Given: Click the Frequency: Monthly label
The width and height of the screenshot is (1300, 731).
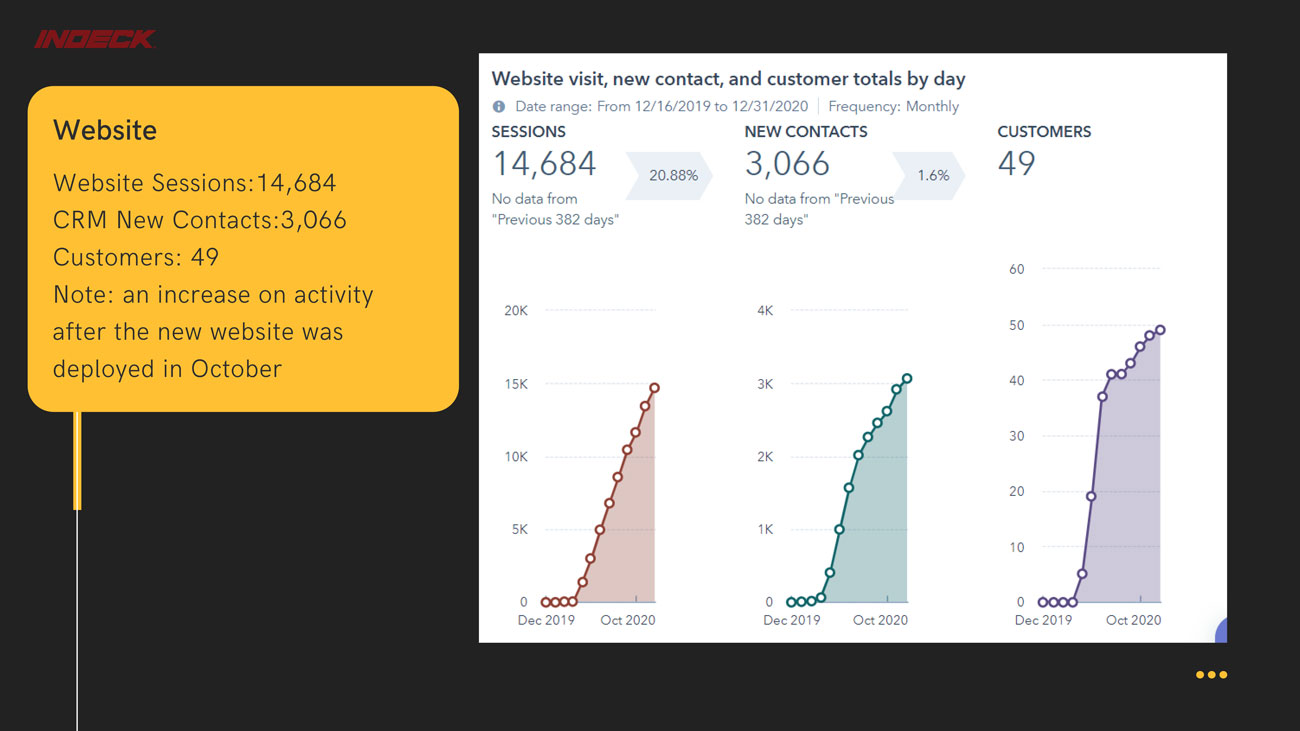Looking at the screenshot, I should point(893,106).
